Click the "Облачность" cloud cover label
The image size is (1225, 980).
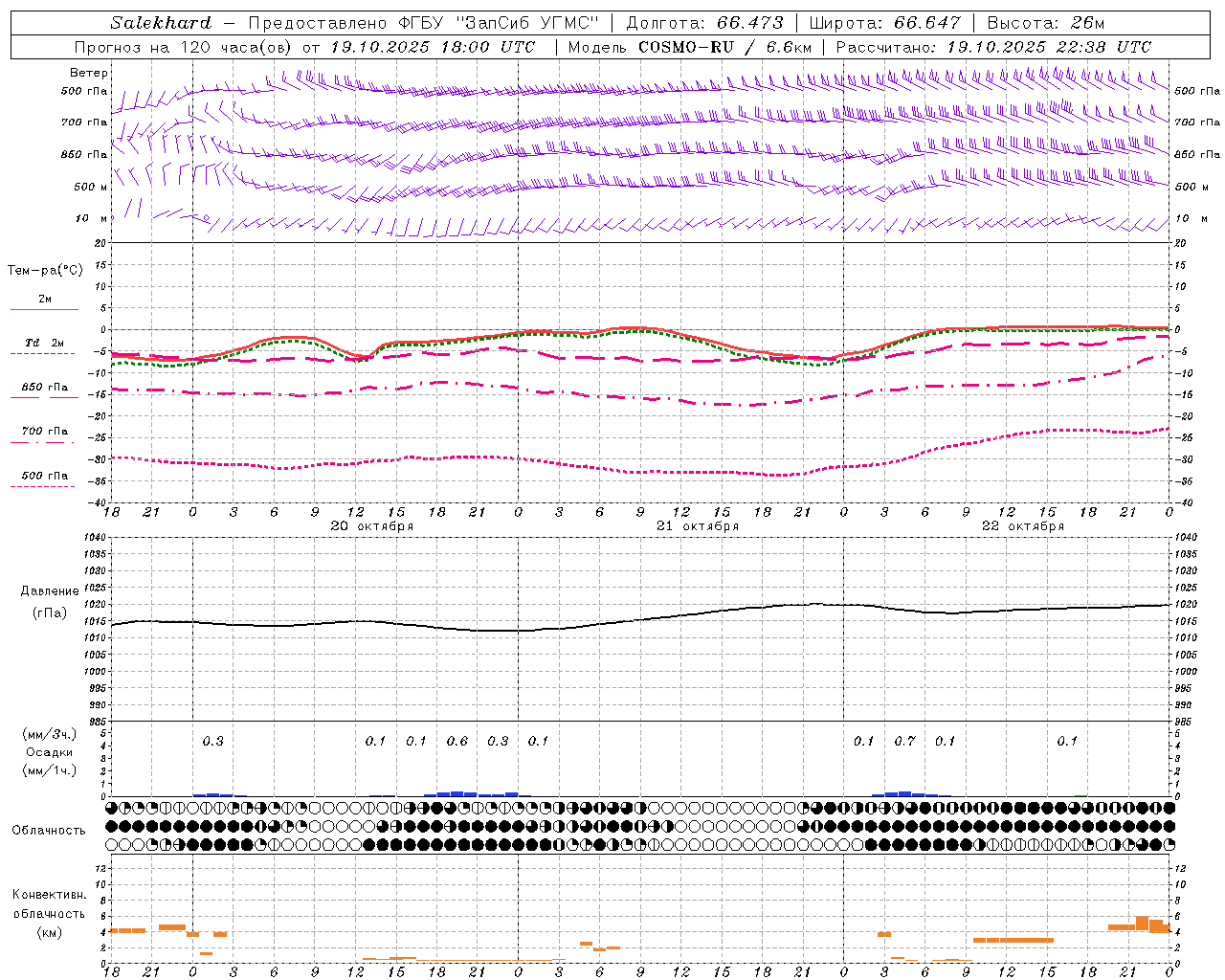coord(49,831)
